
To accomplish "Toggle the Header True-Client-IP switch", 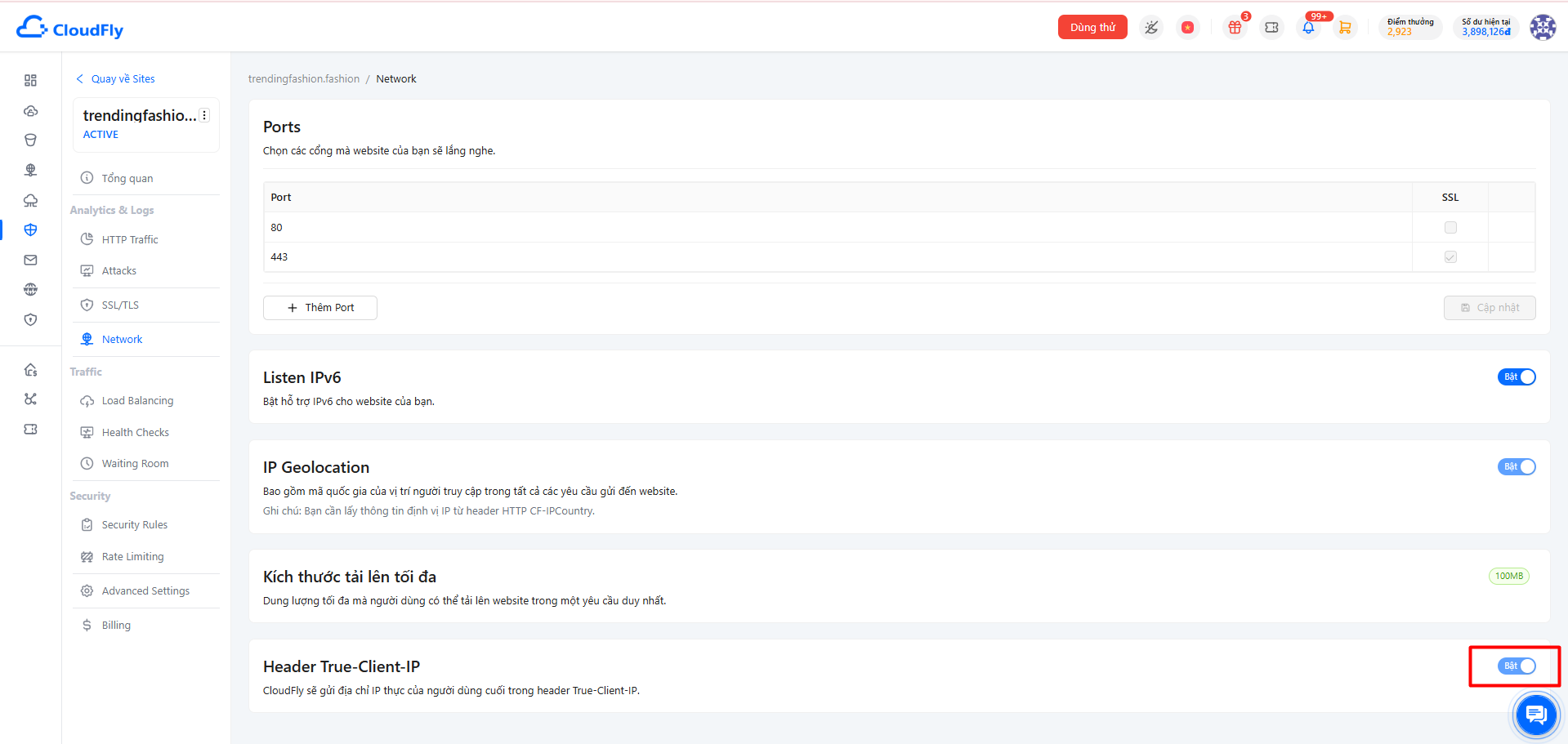I will tap(1517, 666).
